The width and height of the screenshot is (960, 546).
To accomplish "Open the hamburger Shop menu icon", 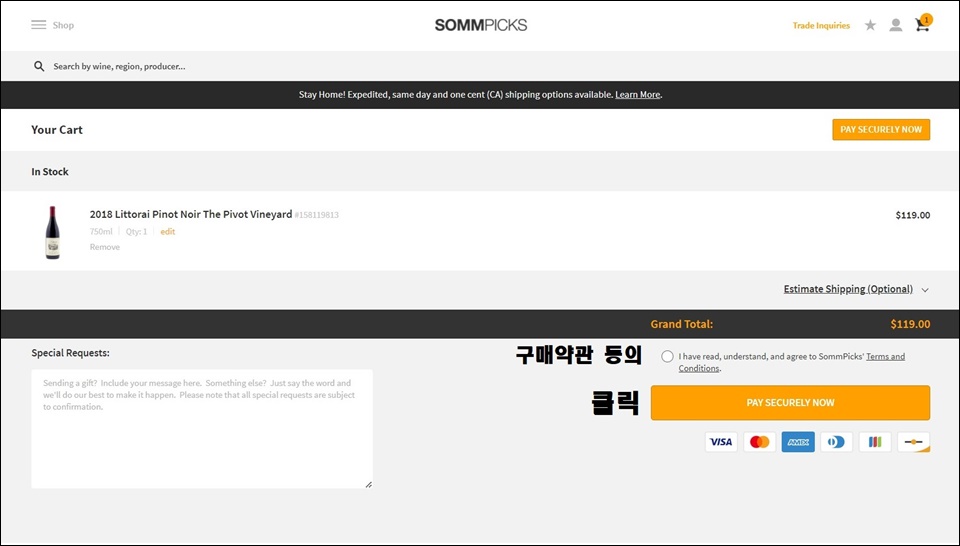I will pyautogui.click(x=39, y=25).
